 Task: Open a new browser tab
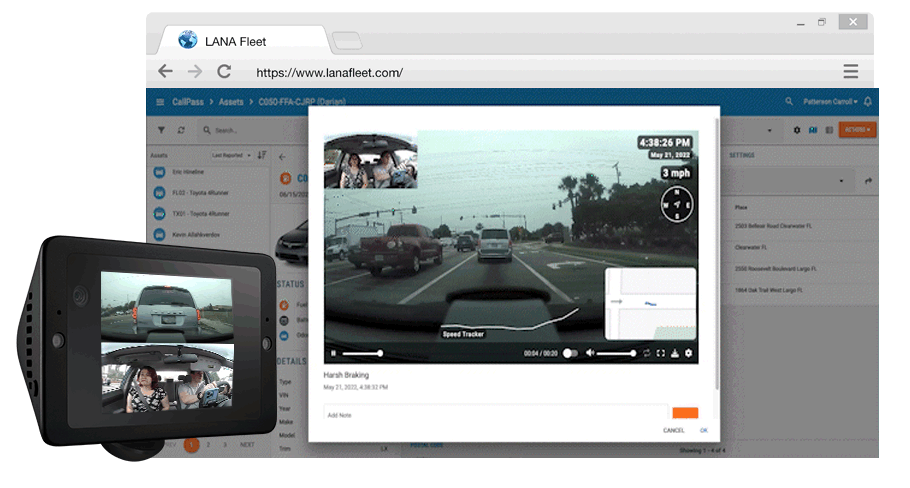346,41
